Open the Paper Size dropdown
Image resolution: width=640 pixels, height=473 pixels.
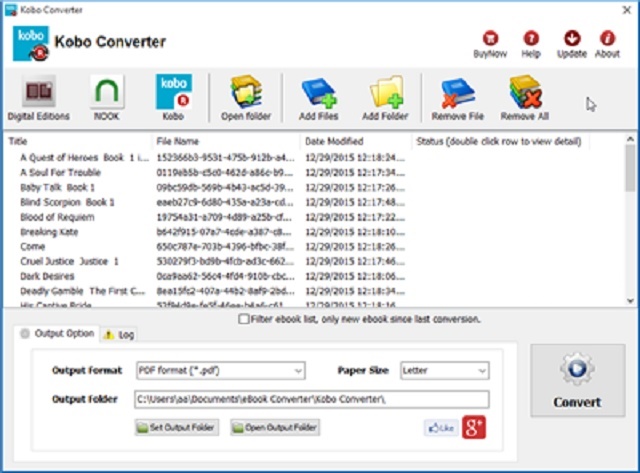tap(444, 371)
